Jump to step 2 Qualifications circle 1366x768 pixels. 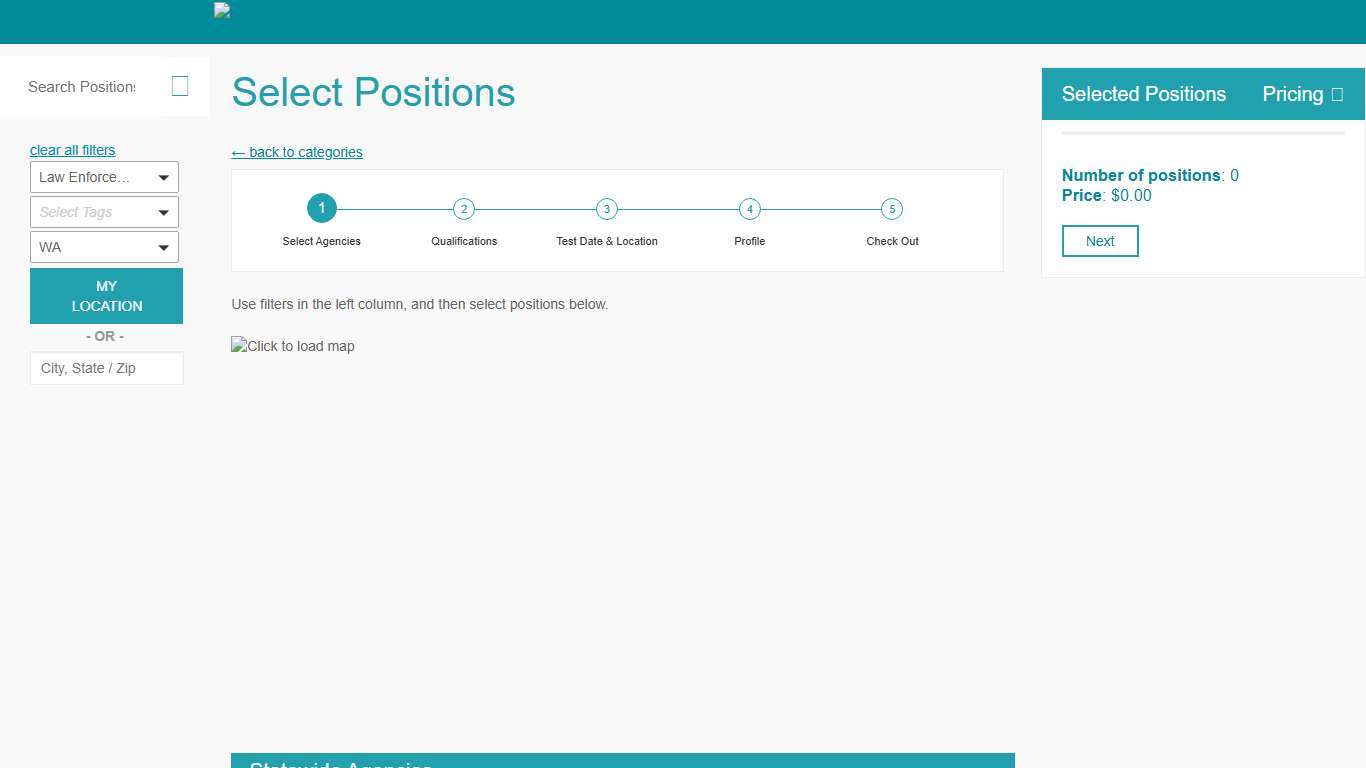click(463, 209)
